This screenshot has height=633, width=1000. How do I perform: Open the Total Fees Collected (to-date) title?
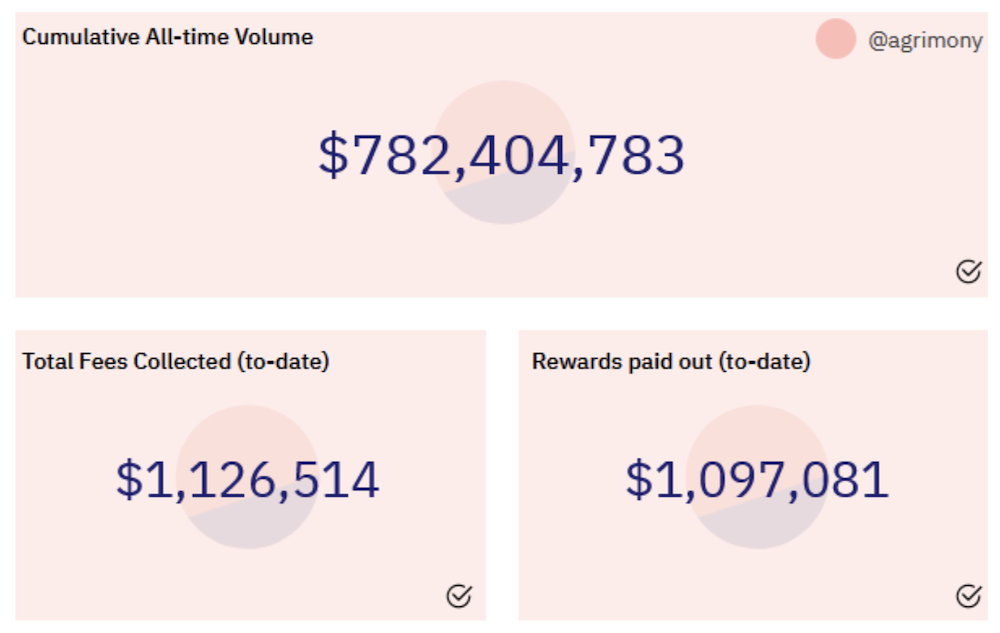tap(176, 361)
